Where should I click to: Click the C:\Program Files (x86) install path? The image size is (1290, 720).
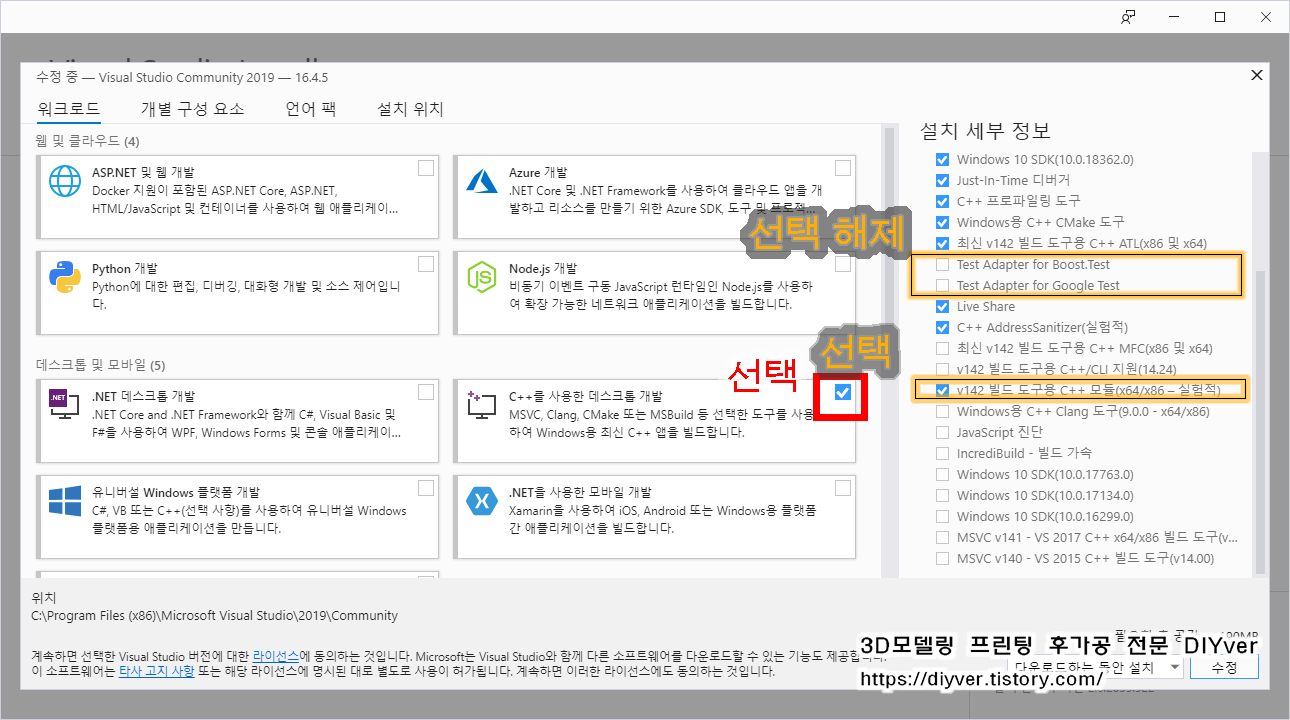[215, 615]
